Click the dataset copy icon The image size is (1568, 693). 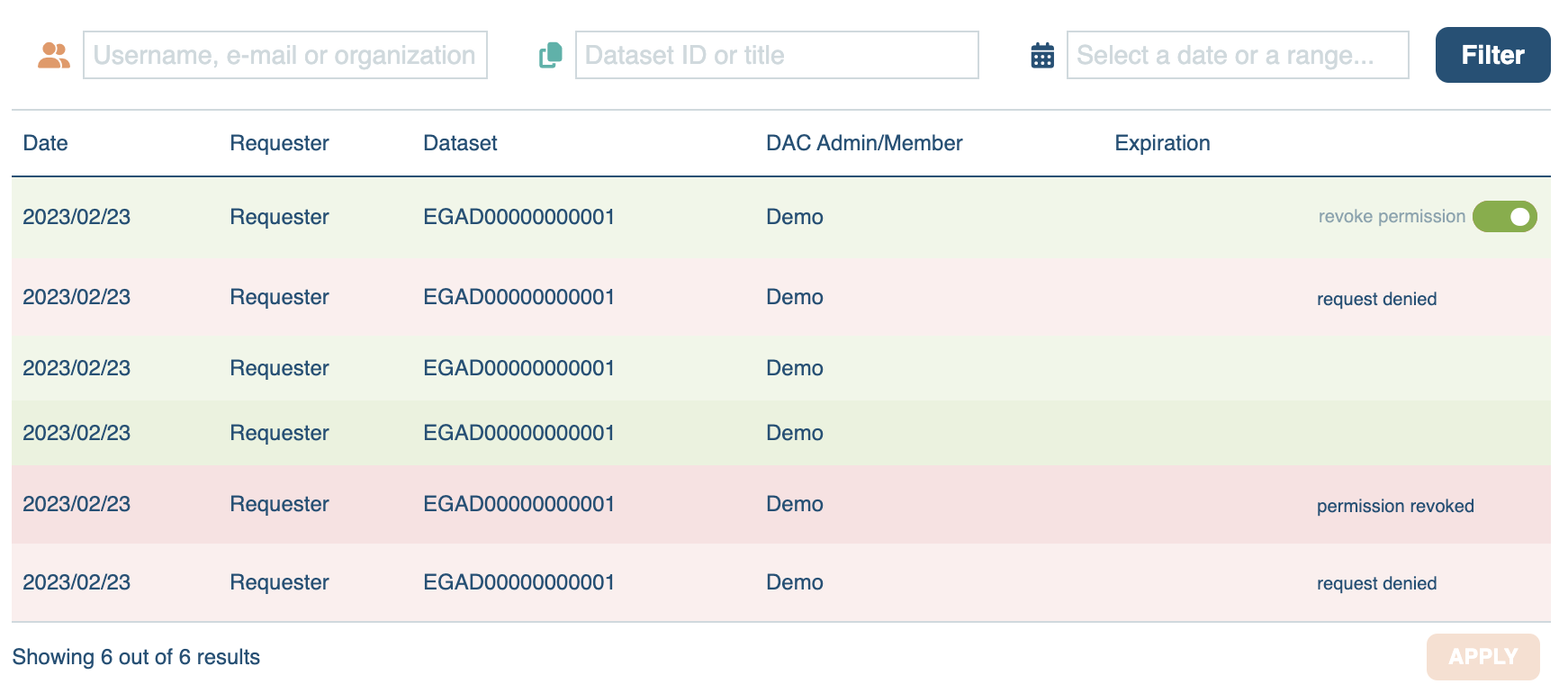[550, 56]
